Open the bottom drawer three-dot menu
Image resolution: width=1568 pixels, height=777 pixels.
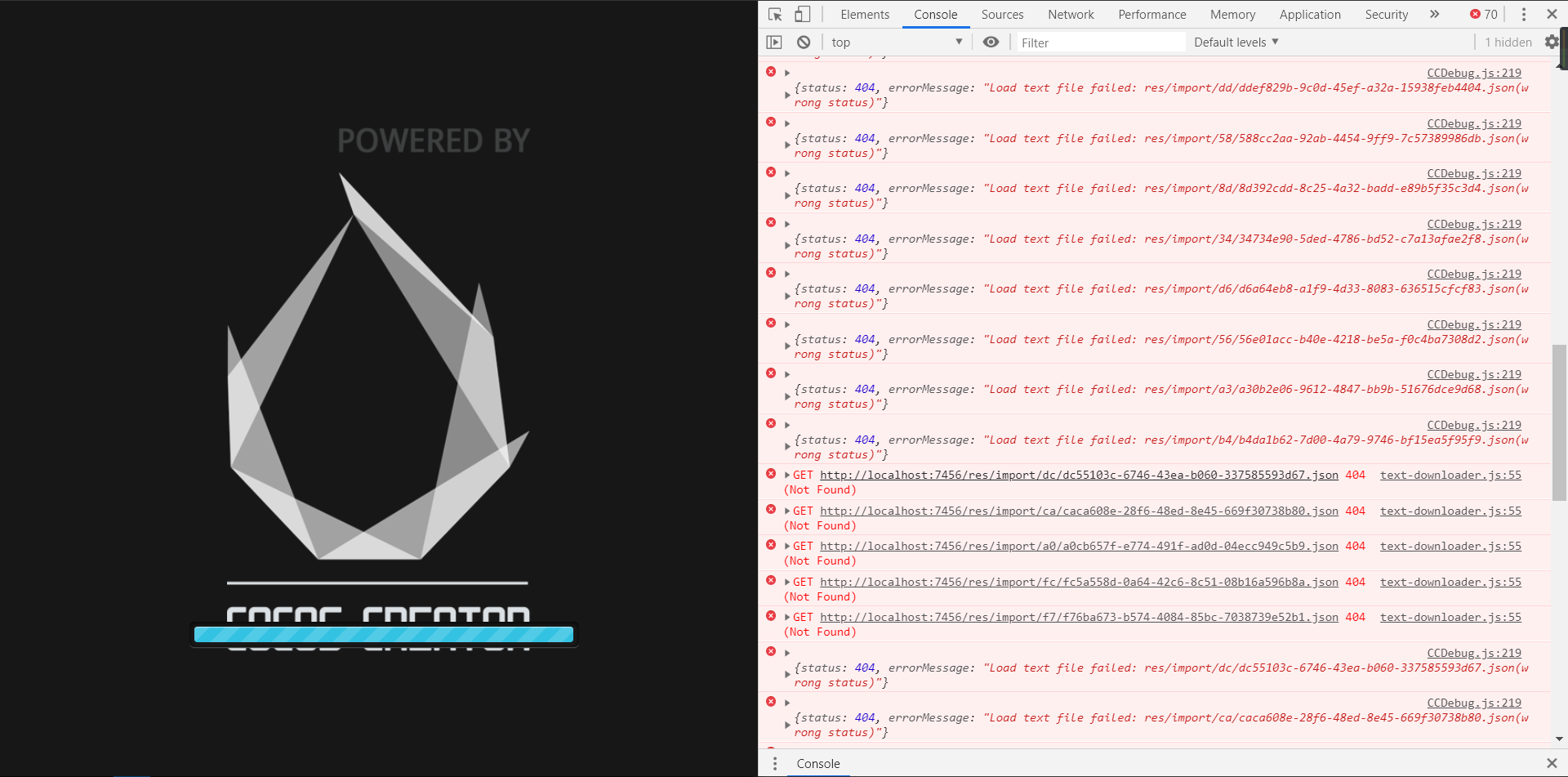point(775,763)
